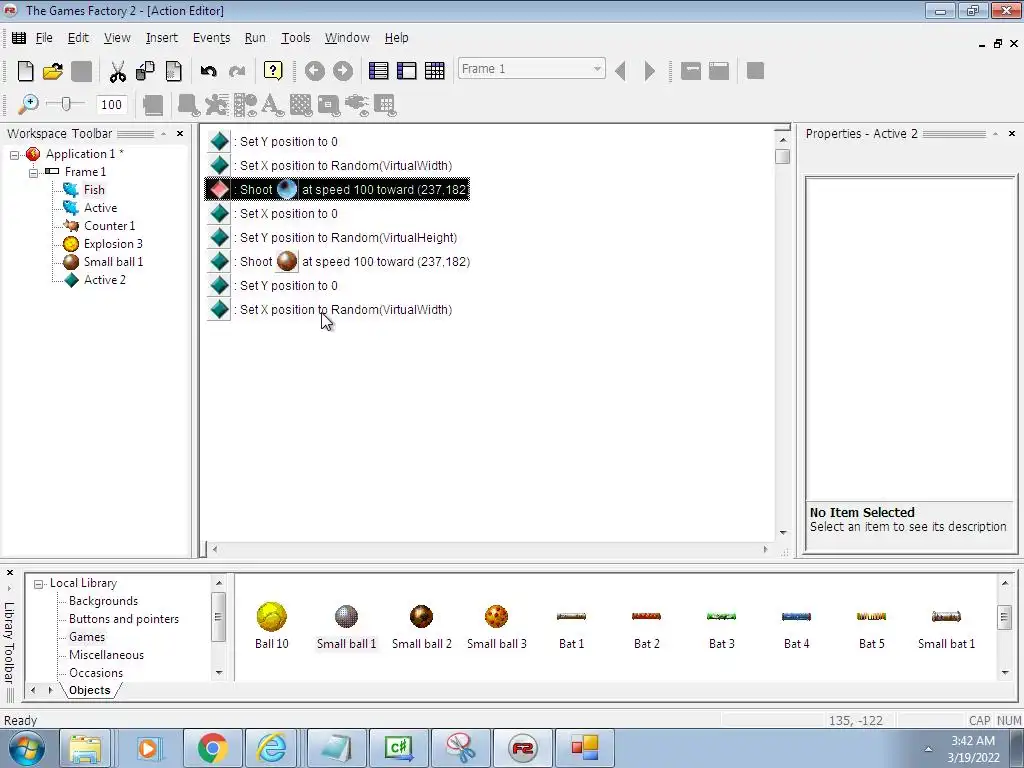Viewport: 1024px width, 768px height.
Task: Click the Open folder icon
Action: 53,71
